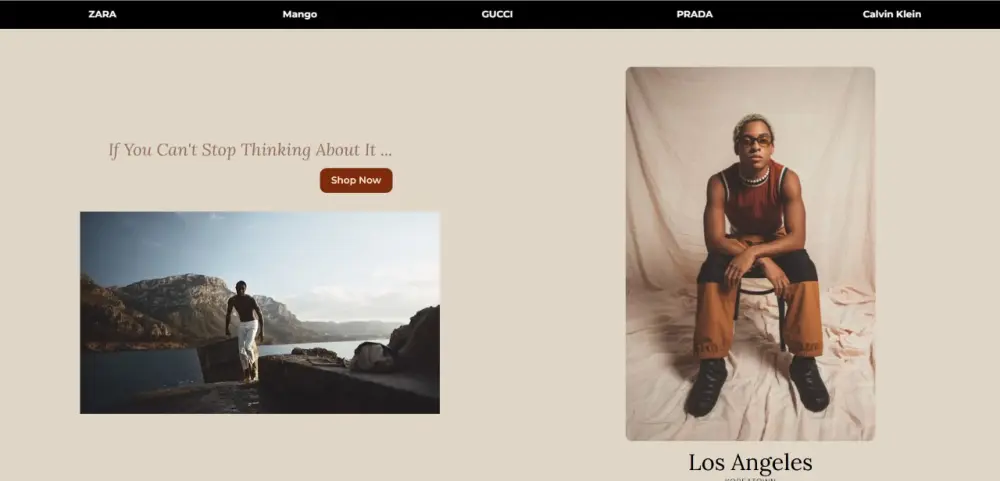Image resolution: width=1000 pixels, height=481 pixels.
Task: Open the Calvin Klein menu item
Action: click(x=892, y=14)
